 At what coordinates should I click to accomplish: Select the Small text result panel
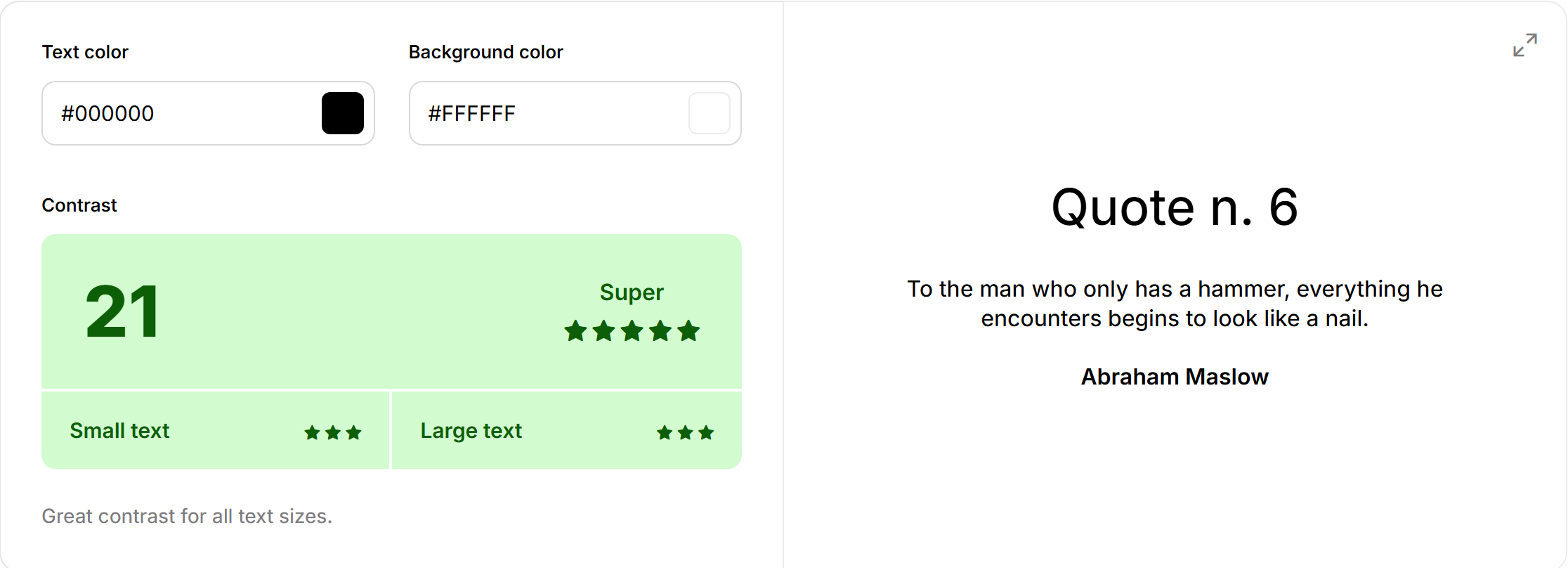coord(216,430)
